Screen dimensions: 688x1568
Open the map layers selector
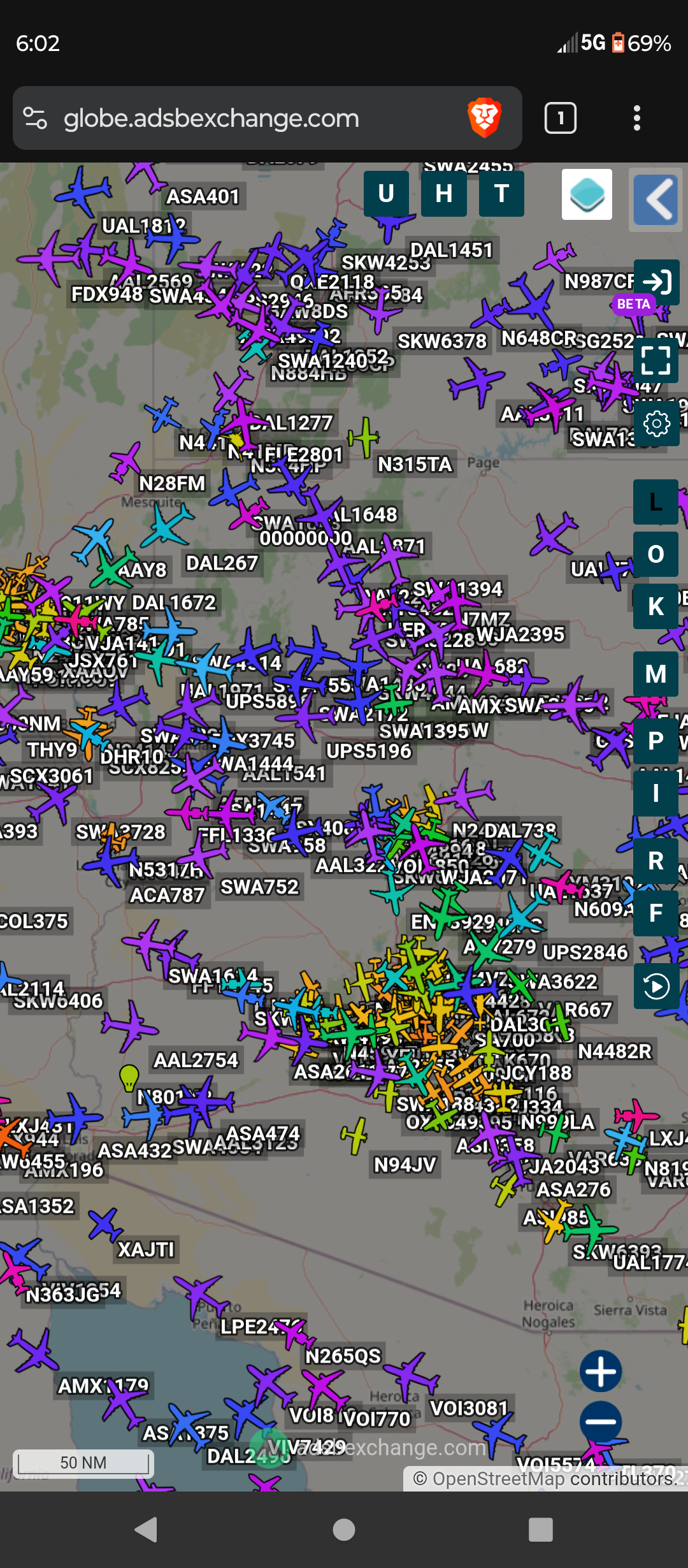[587, 194]
